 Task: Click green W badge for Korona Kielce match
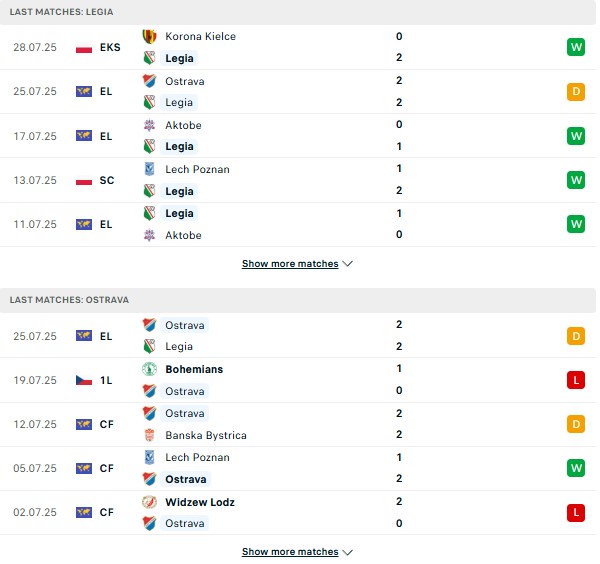click(576, 47)
